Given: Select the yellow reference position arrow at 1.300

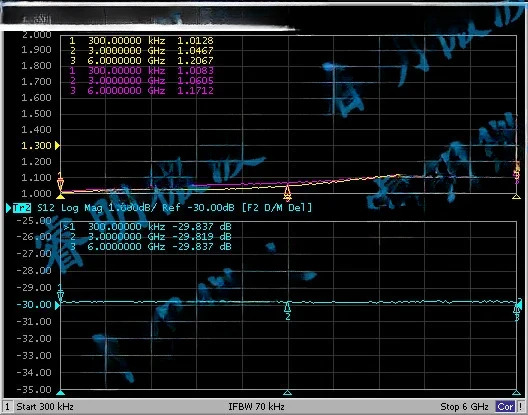Looking at the screenshot, I should click(57, 146).
